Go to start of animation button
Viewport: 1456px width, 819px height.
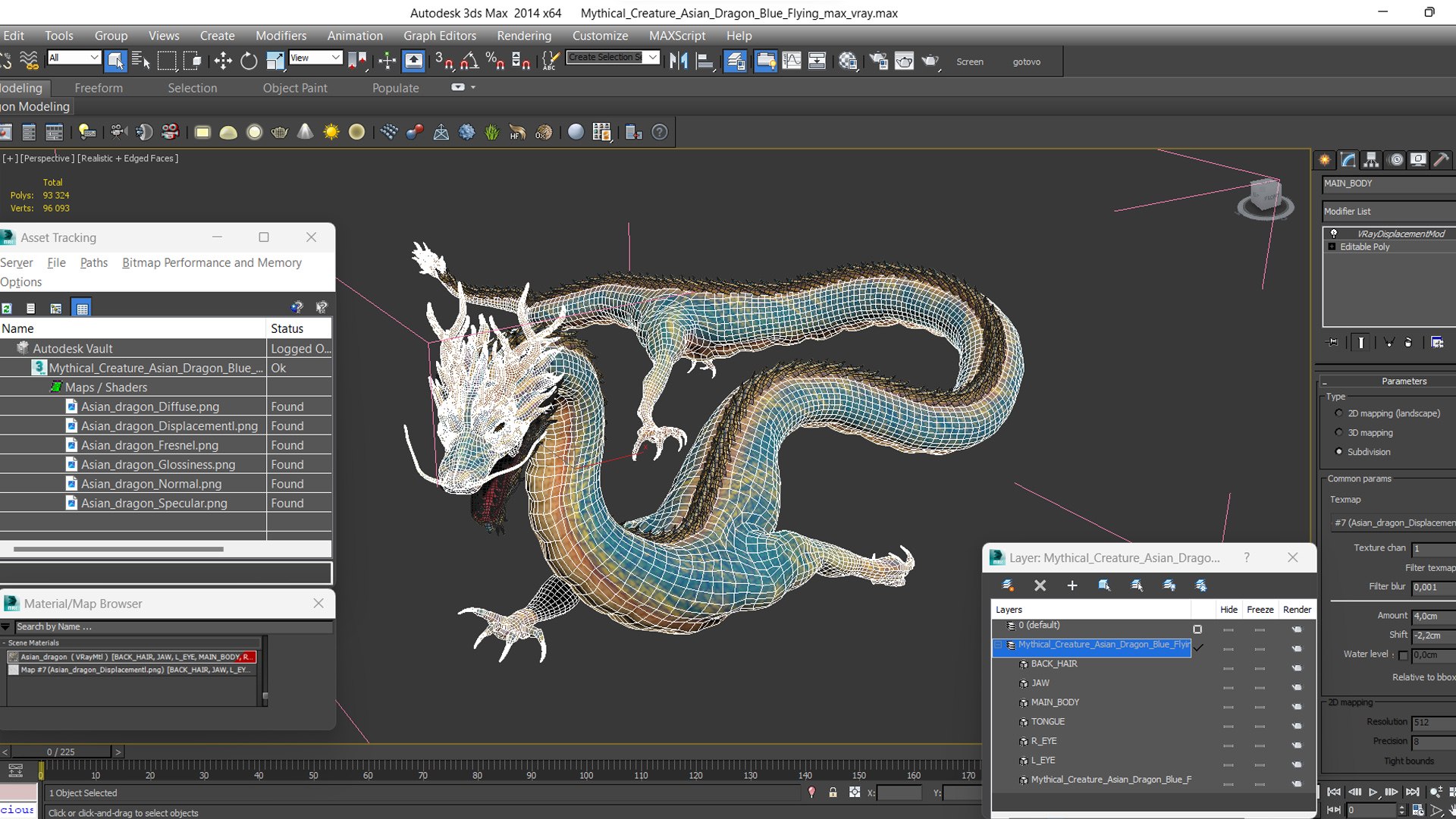click(x=1333, y=792)
